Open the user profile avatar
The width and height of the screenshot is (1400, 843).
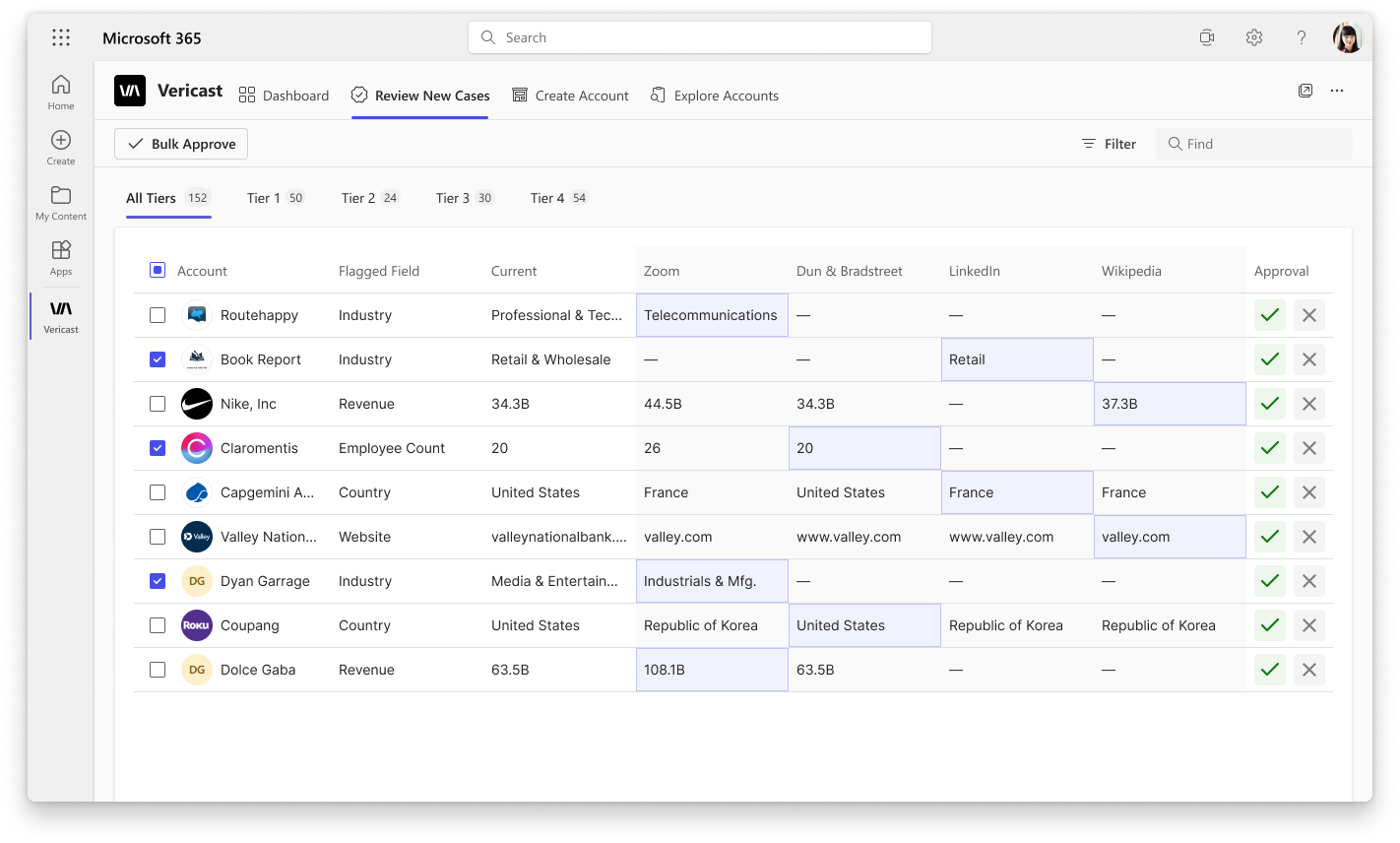(x=1347, y=37)
